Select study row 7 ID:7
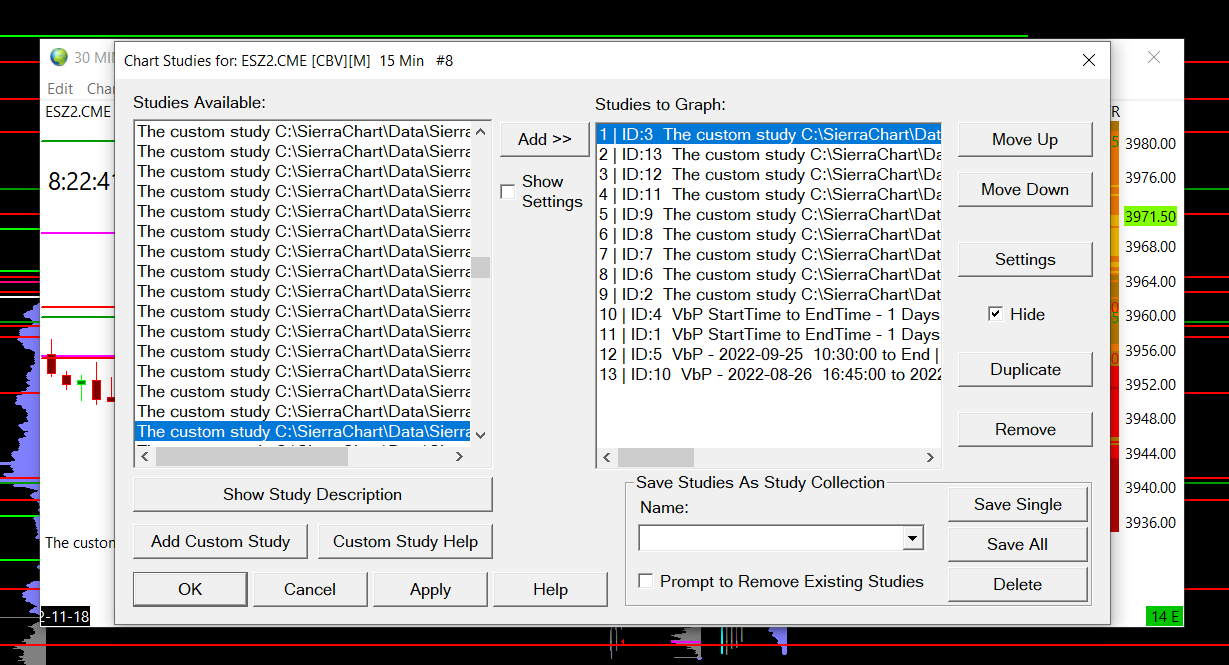The width and height of the screenshot is (1229, 665). [769, 255]
